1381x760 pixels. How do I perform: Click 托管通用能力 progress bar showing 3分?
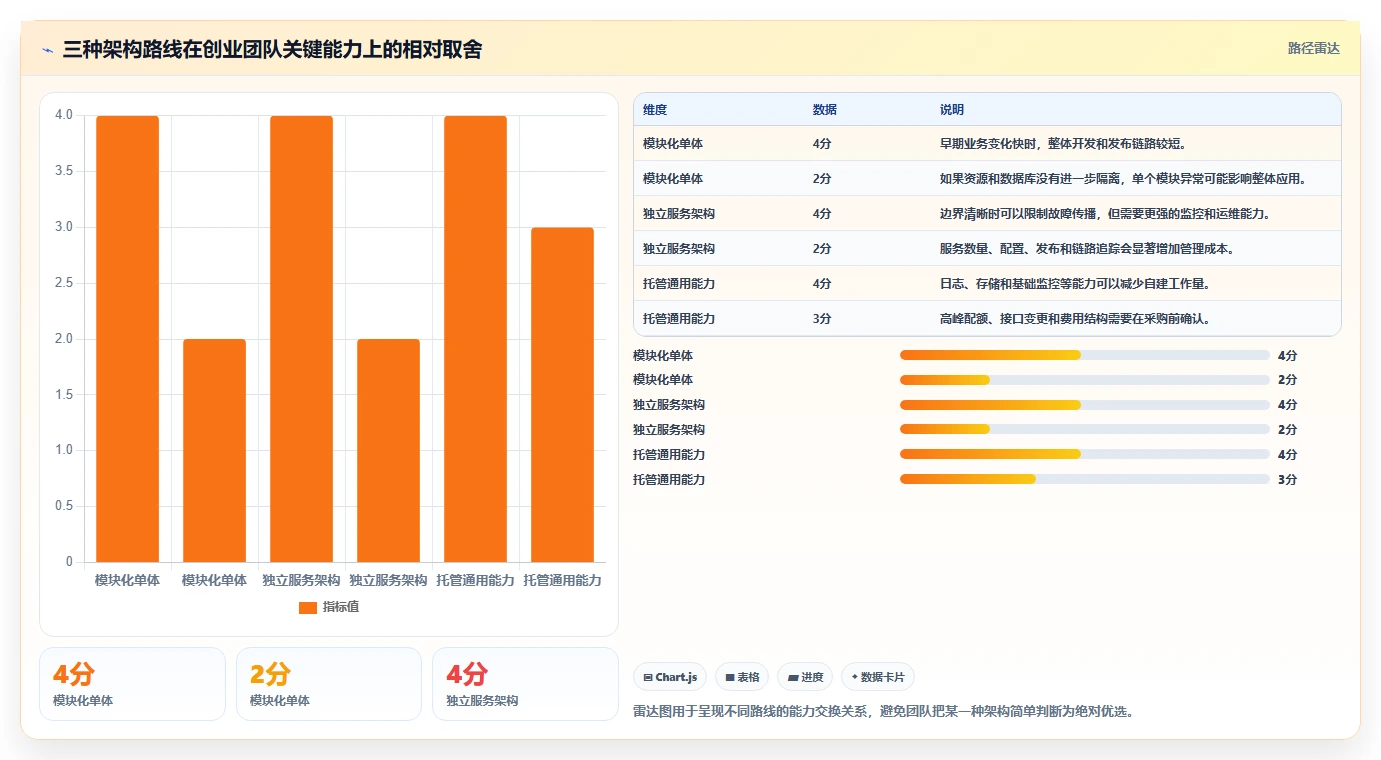pyautogui.click(x=1085, y=479)
